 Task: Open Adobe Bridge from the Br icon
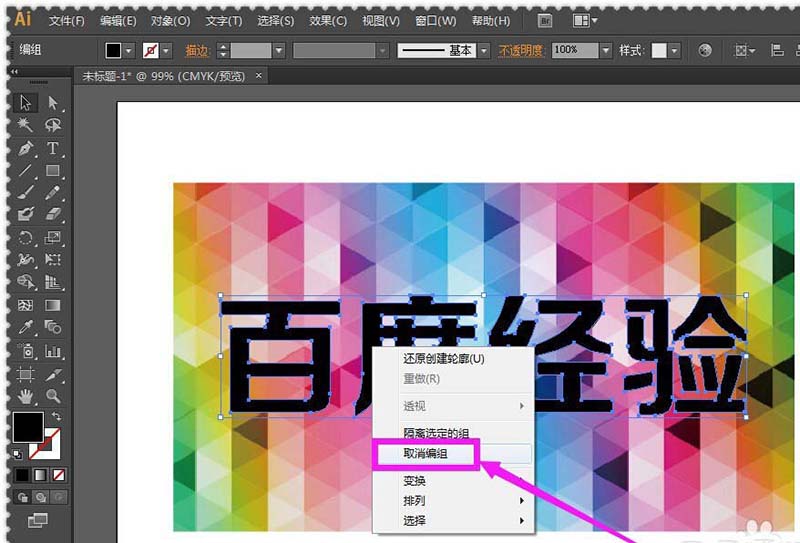point(545,20)
